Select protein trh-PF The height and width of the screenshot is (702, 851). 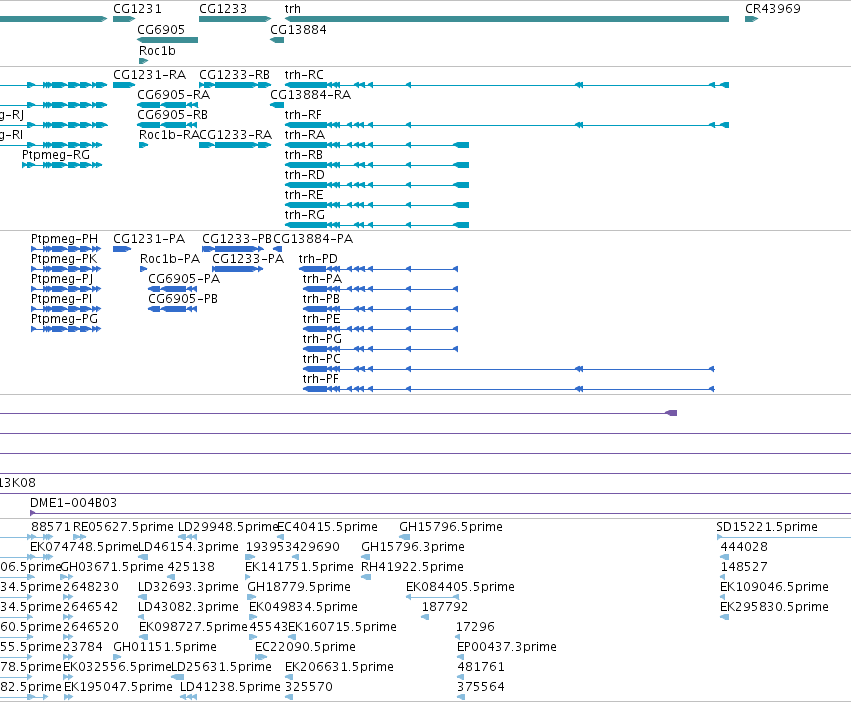509,389
